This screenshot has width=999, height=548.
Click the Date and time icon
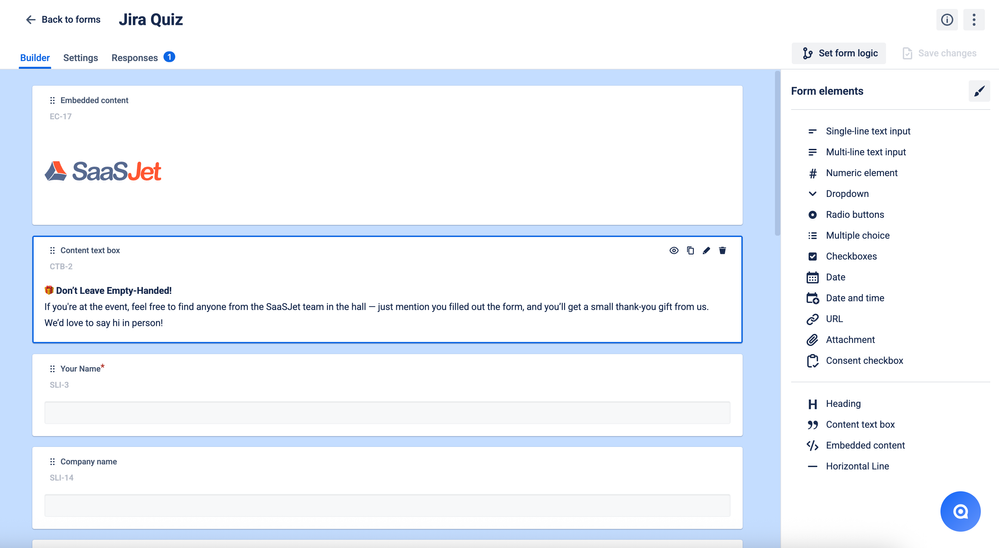[x=812, y=298]
